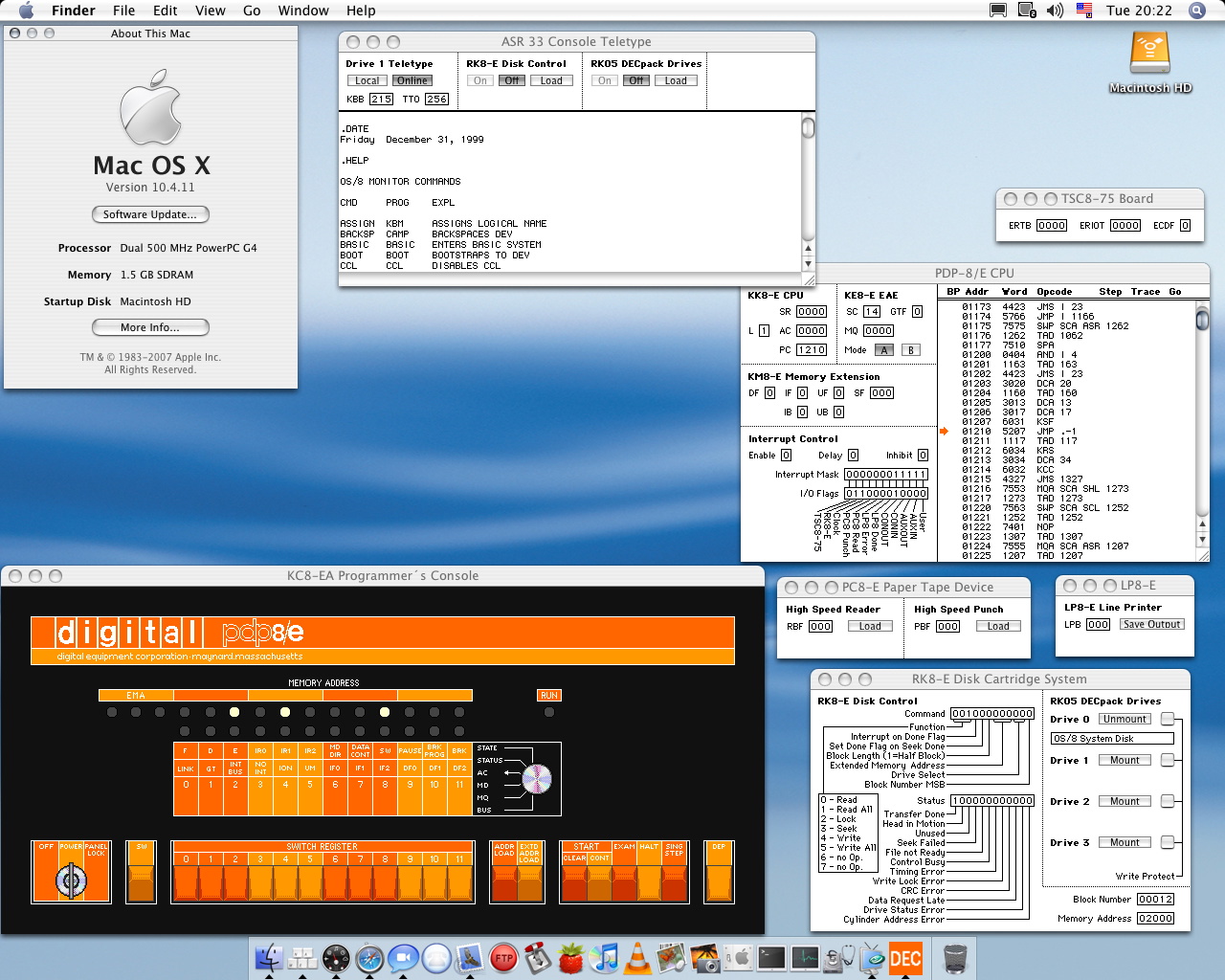Click the red FTP icon in Dock

[503, 958]
